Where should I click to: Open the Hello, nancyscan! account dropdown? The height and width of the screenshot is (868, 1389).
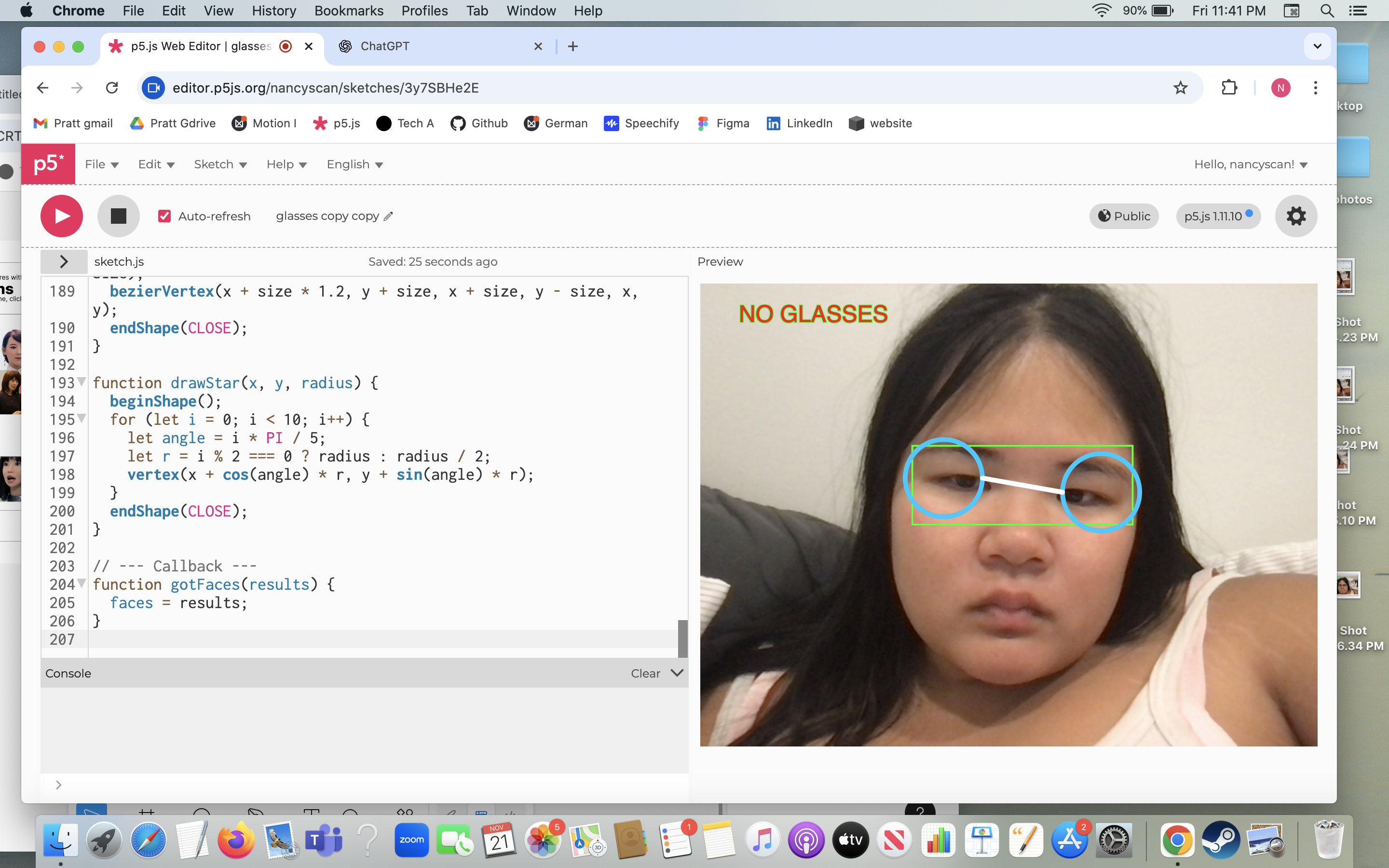point(1250,165)
